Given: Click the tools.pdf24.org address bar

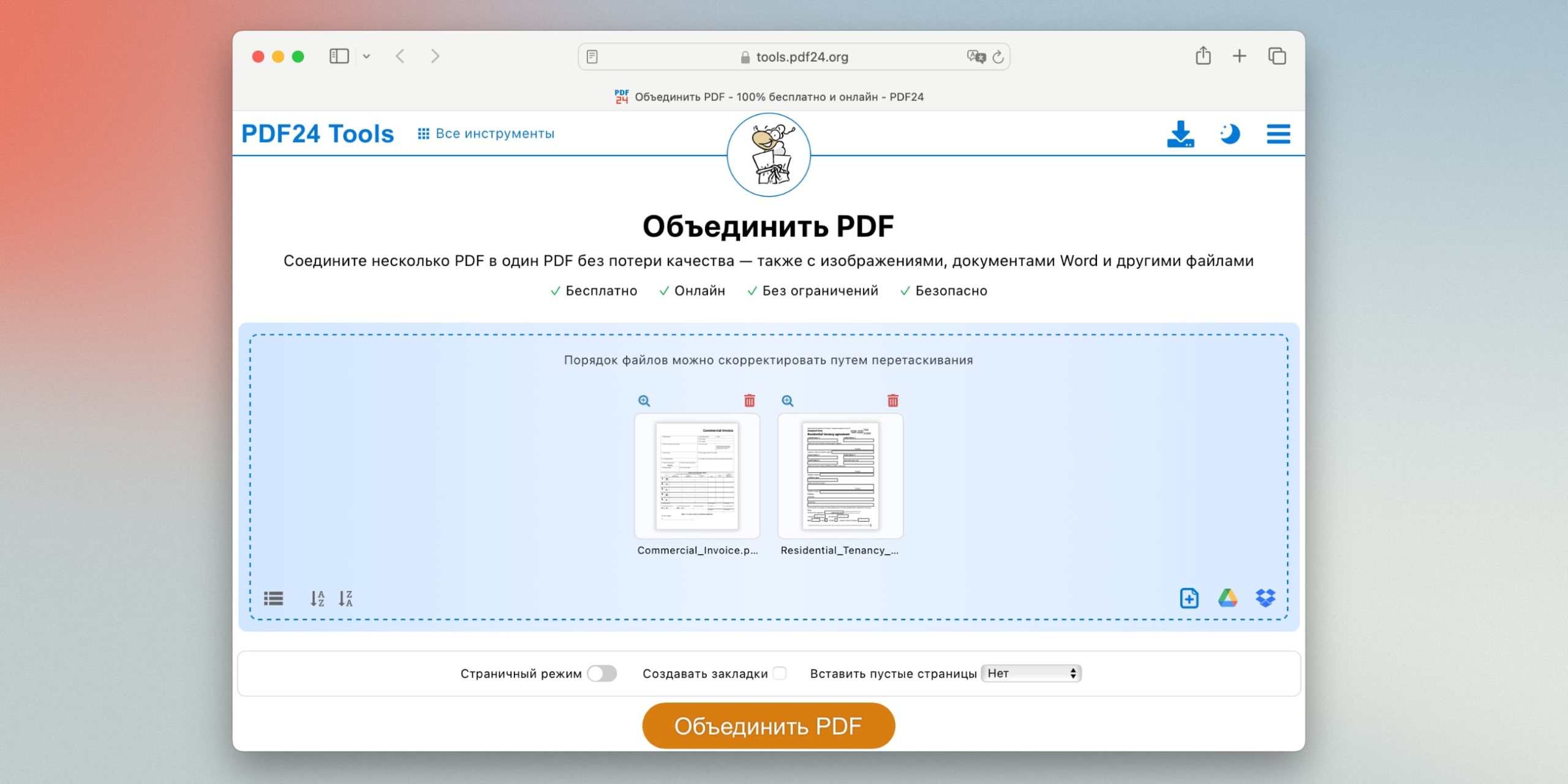Looking at the screenshot, I should tap(794, 57).
